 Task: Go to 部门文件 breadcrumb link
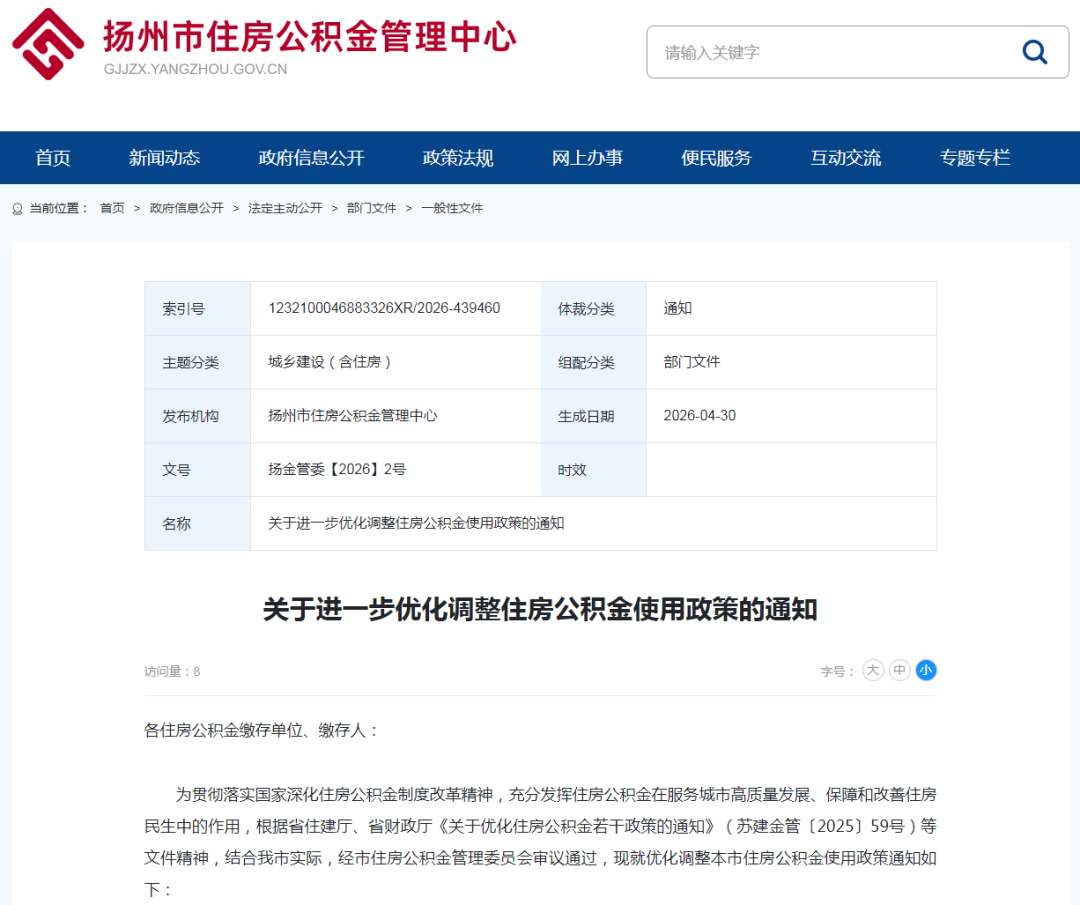point(372,208)
